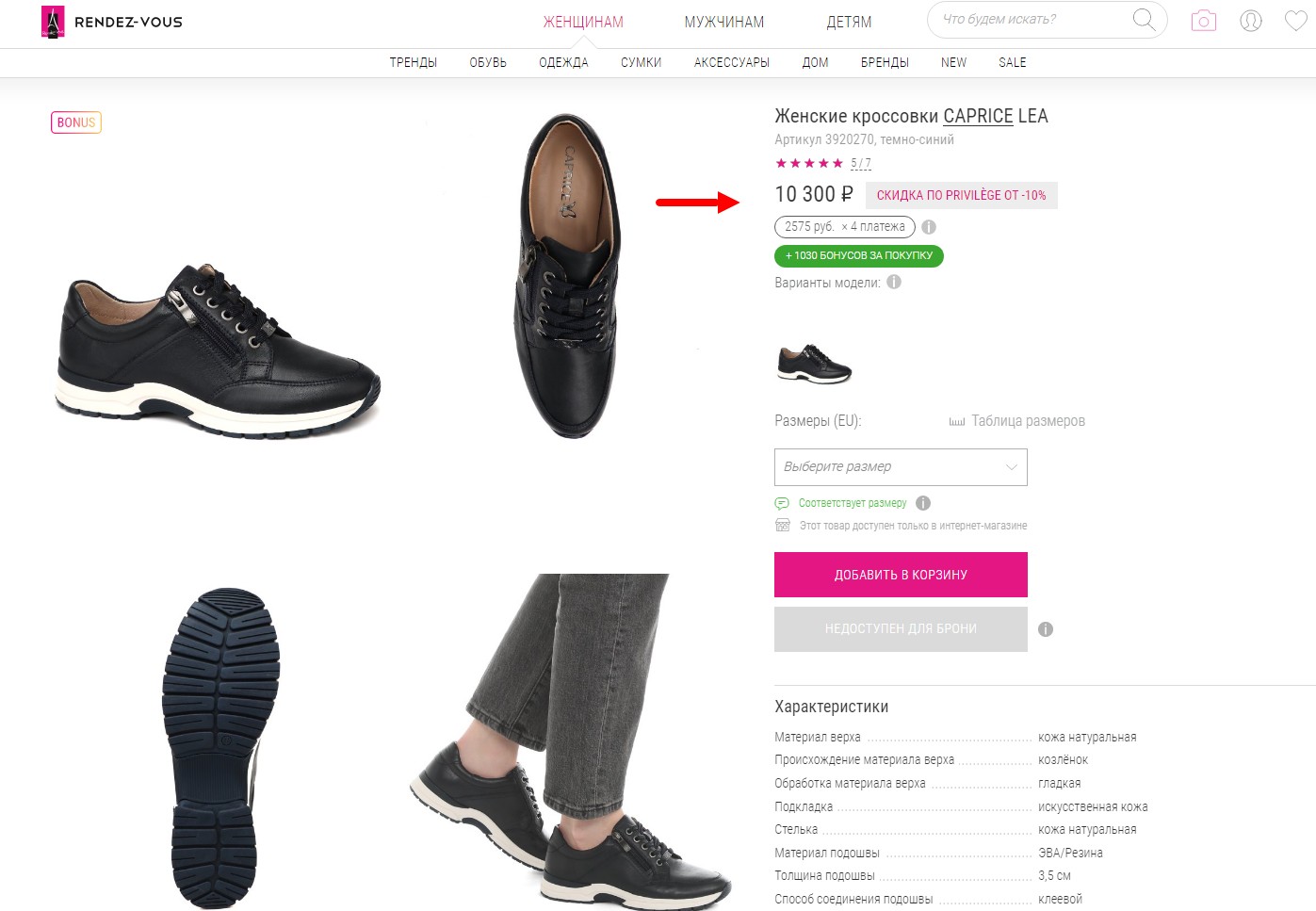Click info icon next to Соответствует размеру

pos(923,503)
